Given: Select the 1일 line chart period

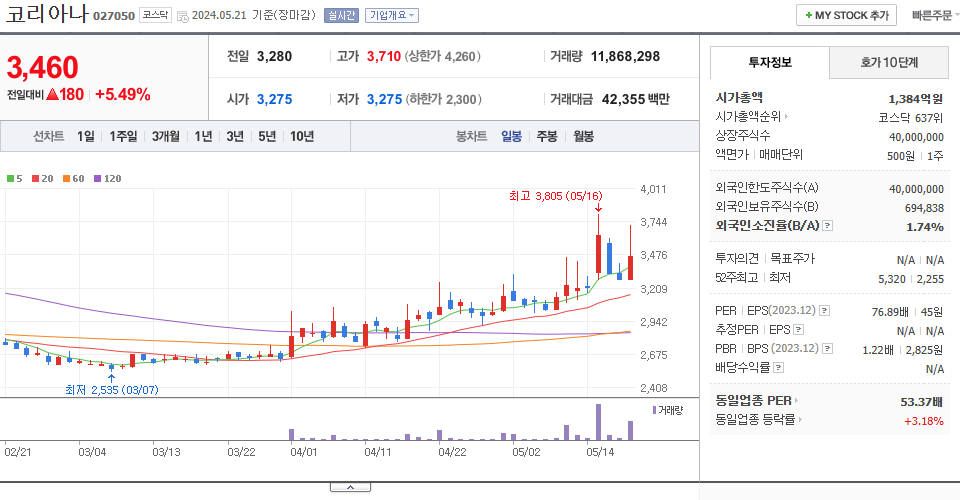Looking at the screenshot, I should pos(86,136).
